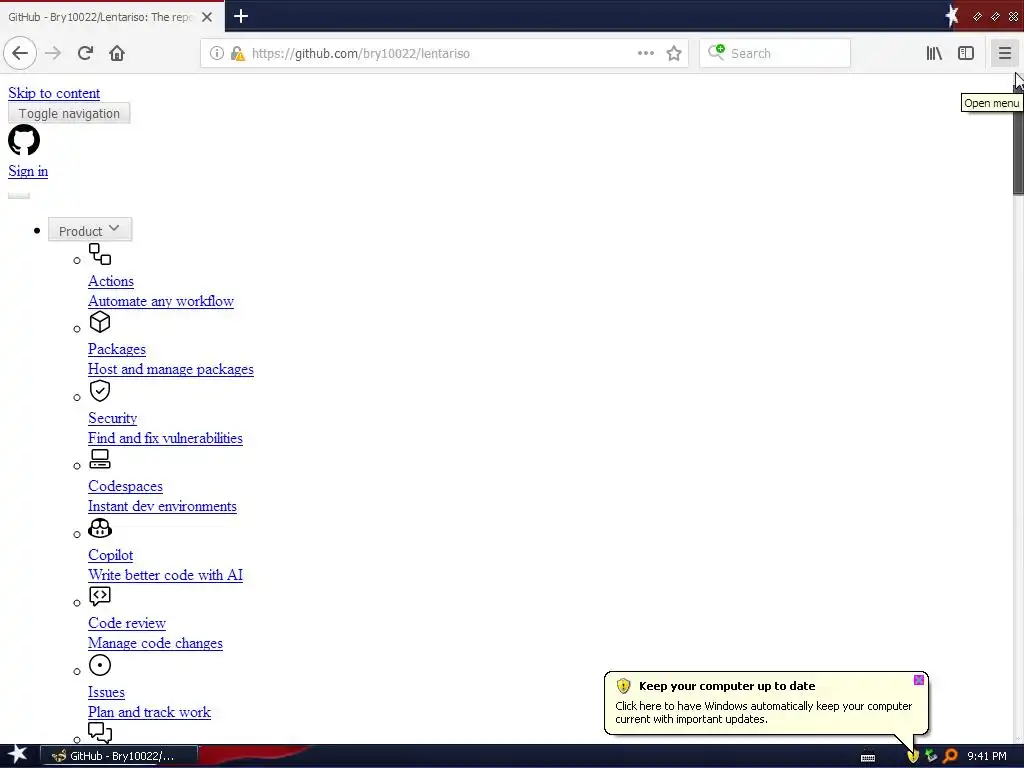Screen dimensions: 1024x768
Task: Show site information icon in address bar
Action: pos(217,54)
